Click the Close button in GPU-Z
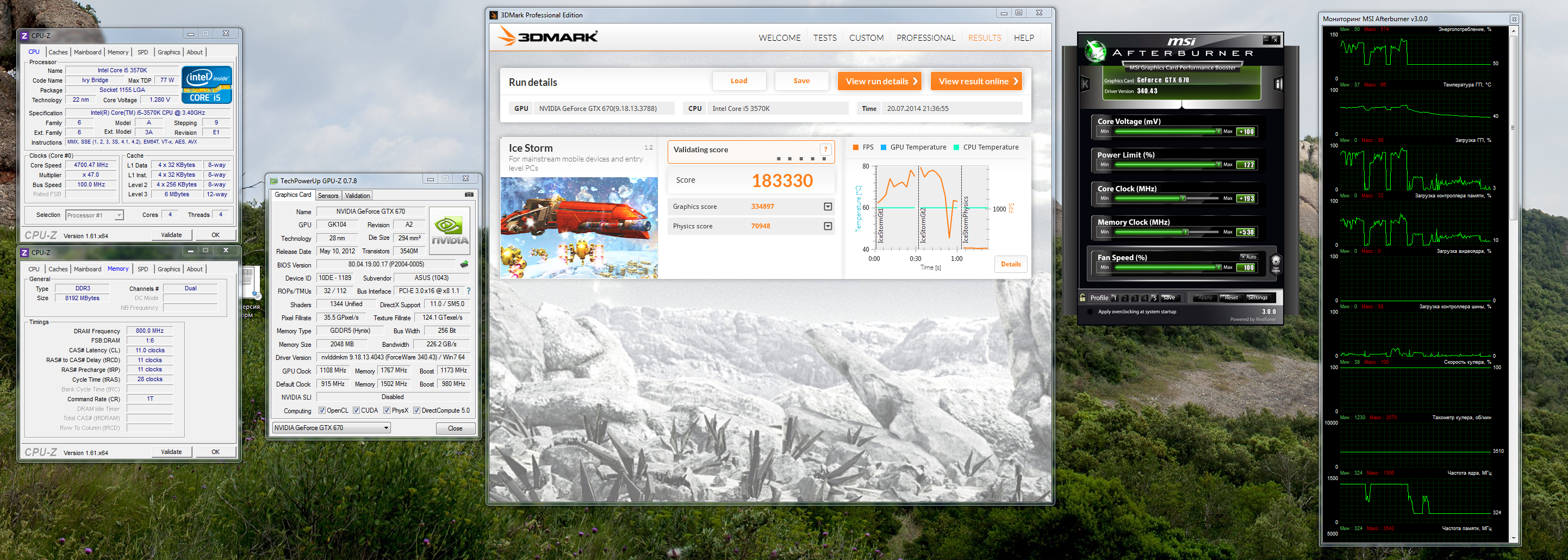The image size is (1568, 560). (455, 428)
